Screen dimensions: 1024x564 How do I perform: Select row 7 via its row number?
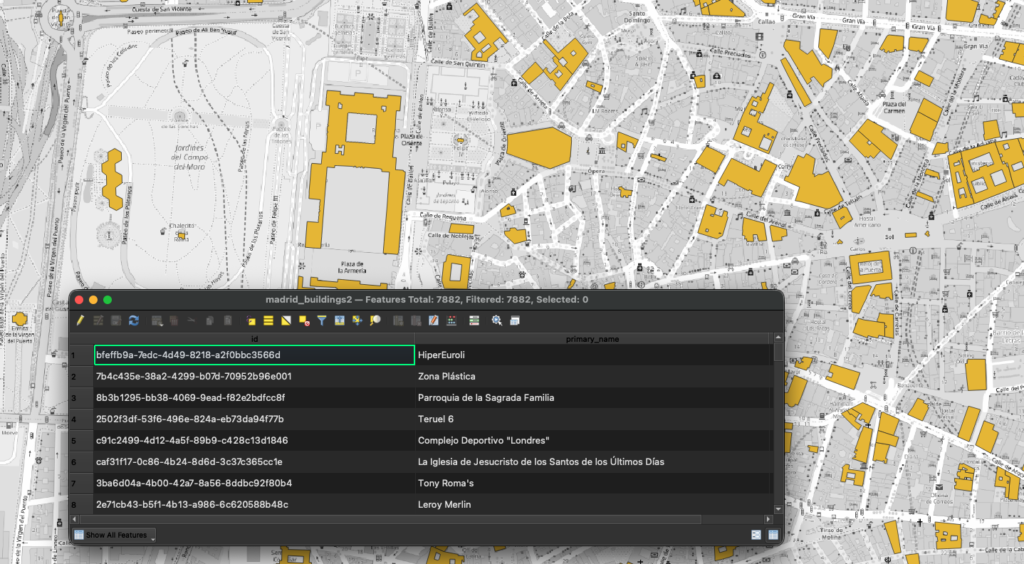(82, 484)
